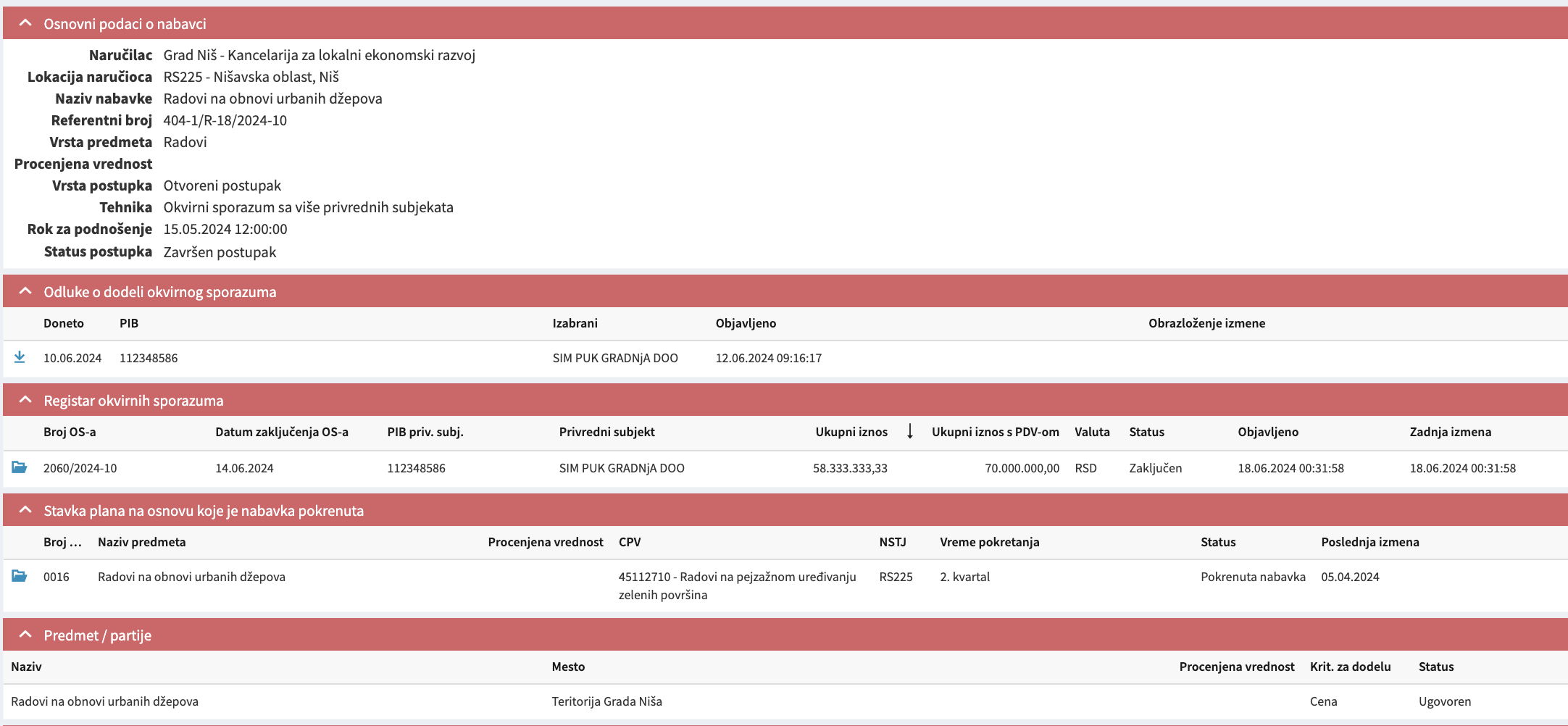The height and width of the screenshot is (726, 1568).
Task: Click the Vreme pokretanja column header
Action: [x=989, y=542]
